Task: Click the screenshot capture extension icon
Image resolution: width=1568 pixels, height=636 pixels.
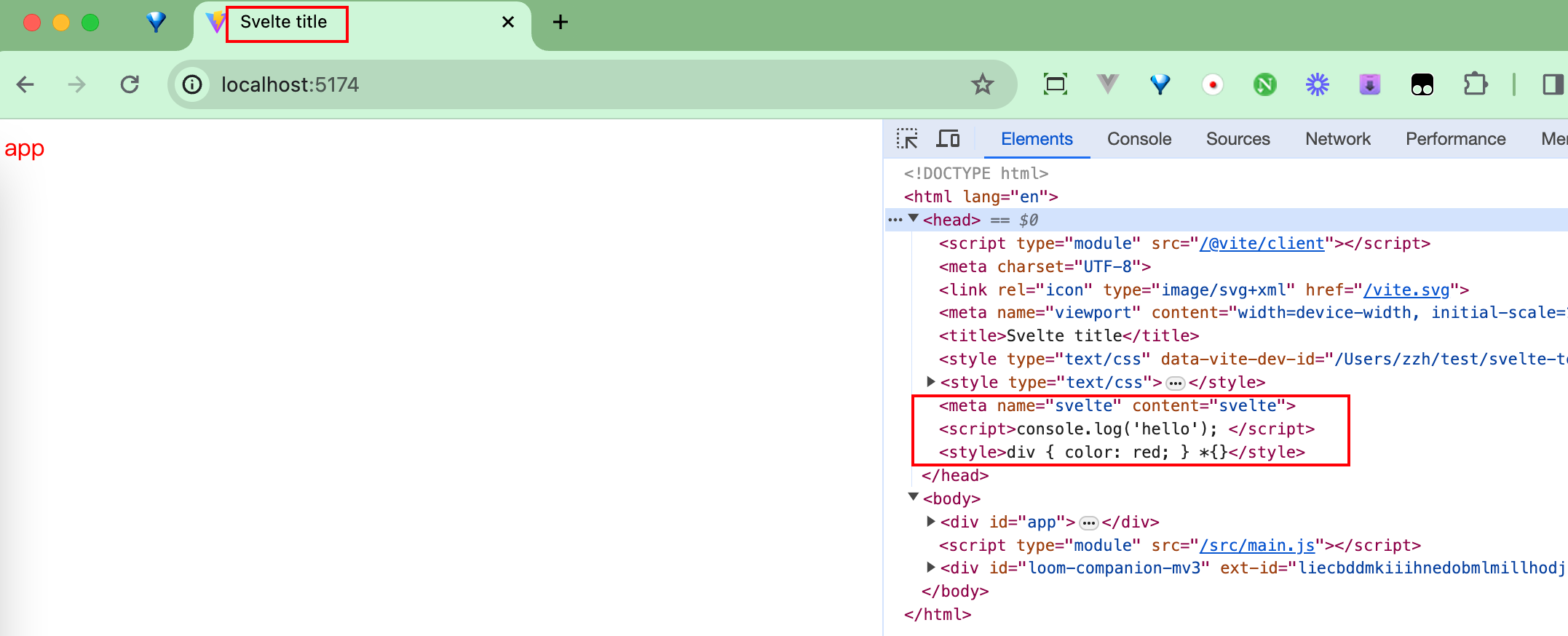Action: click(x=1055, y=84)
